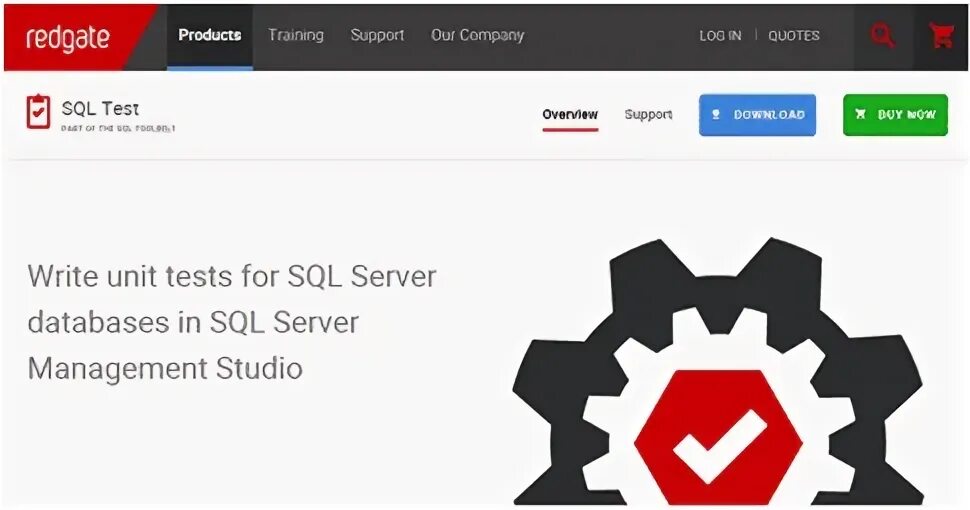Image resolution: width=970 pixels, height=510 pixels.
Task: Select the Support tab beside Overview
Action: pyautogui.click(x=648, y=115)
